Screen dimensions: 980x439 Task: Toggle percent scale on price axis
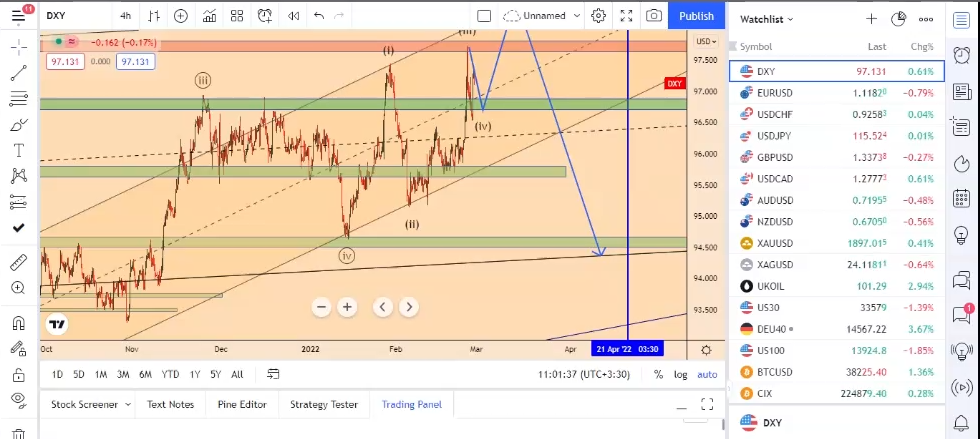click(658, 374)
